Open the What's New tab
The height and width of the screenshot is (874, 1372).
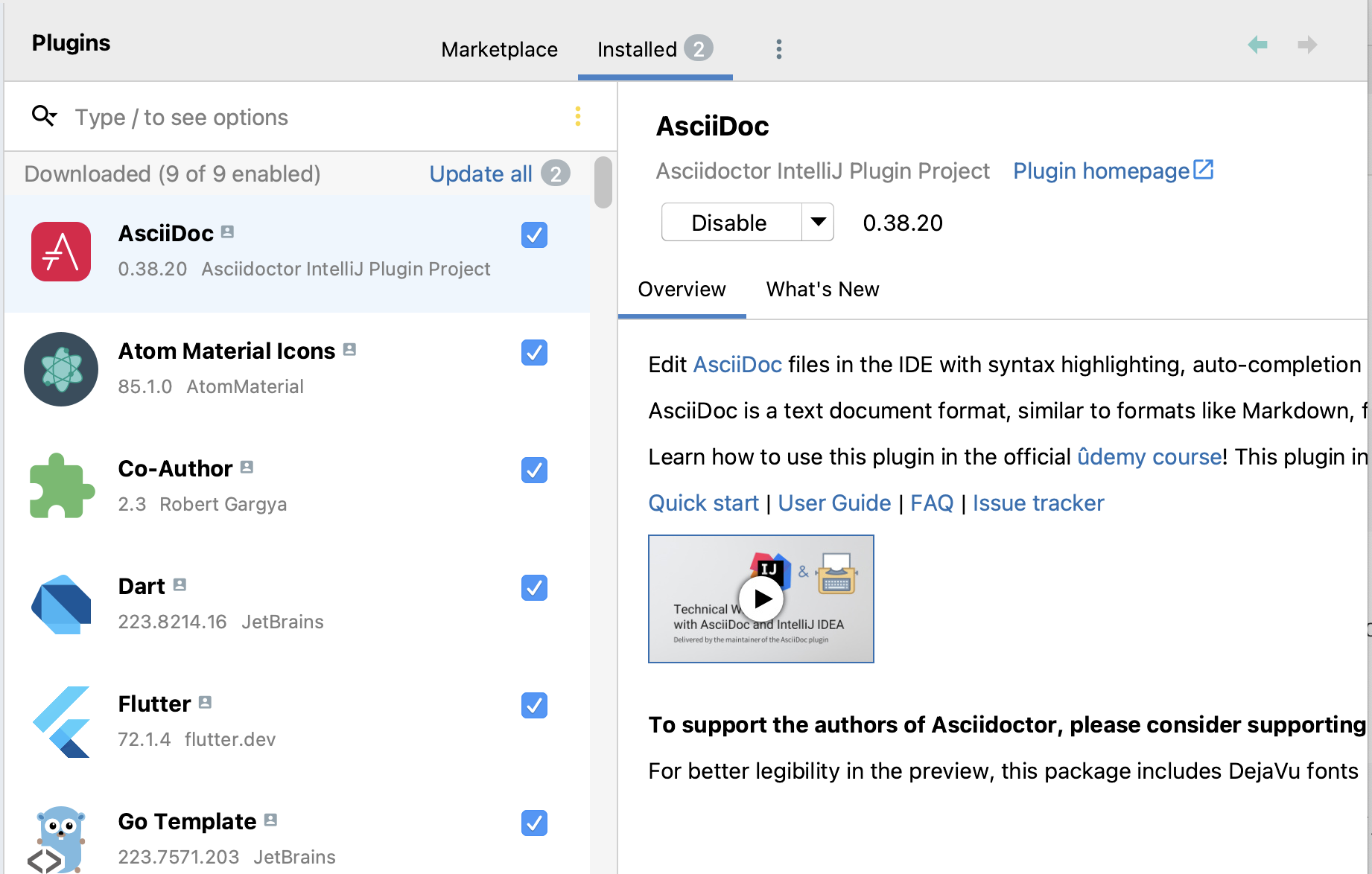pos(822,290)
